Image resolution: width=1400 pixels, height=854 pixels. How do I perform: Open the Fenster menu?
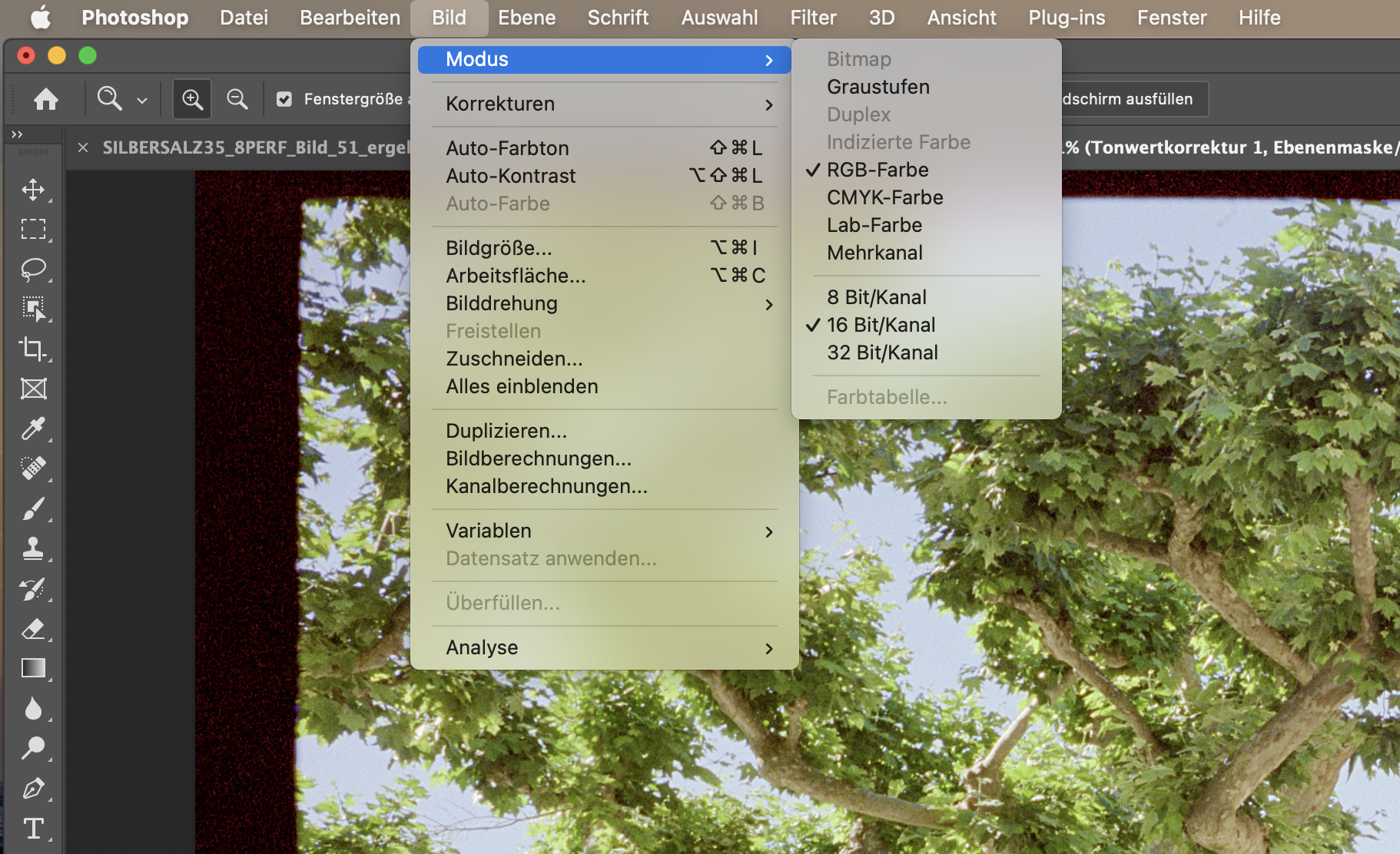click(1172, 17)
